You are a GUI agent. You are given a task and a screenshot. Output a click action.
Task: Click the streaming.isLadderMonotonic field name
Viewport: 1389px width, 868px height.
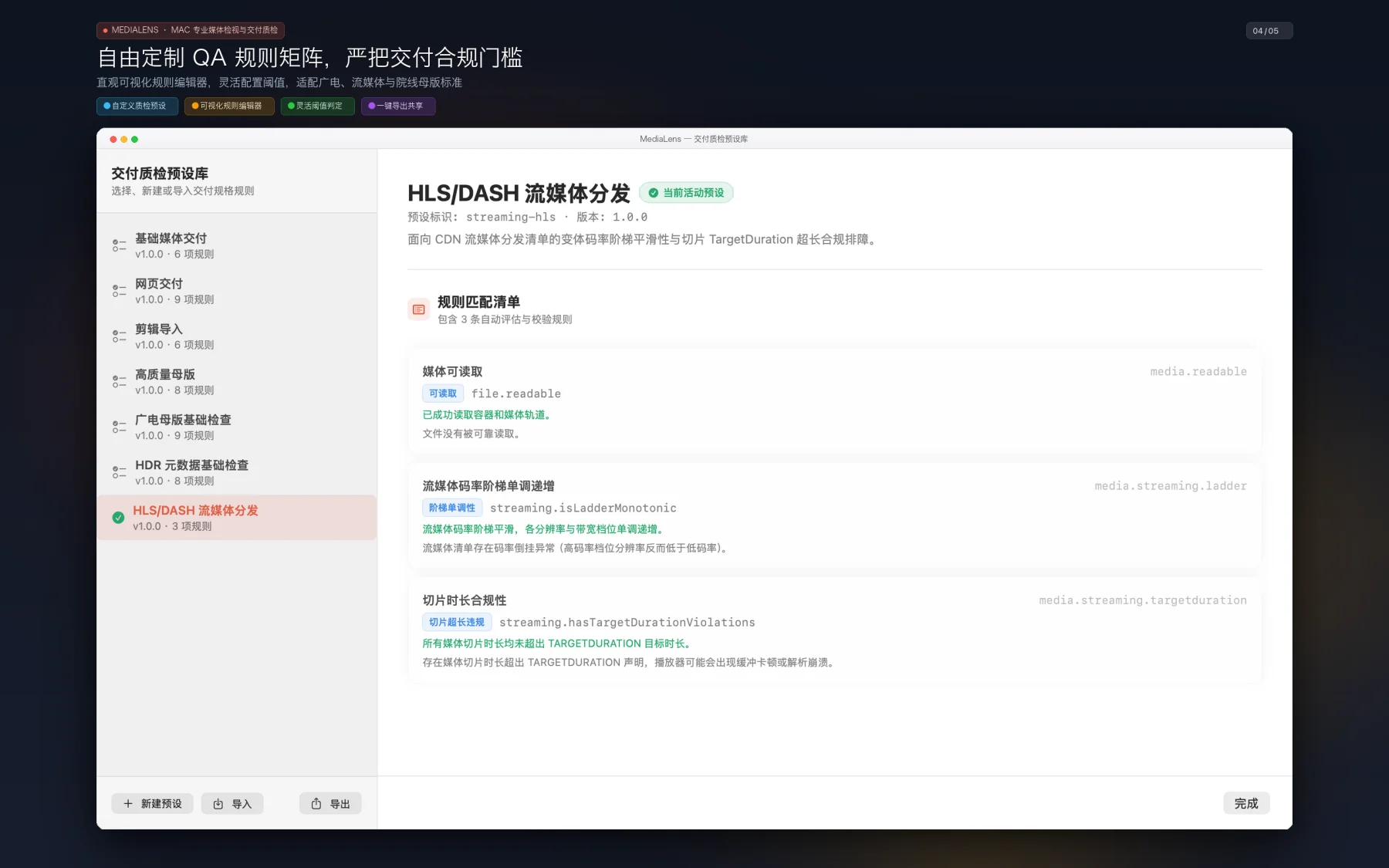(x=583, y=508)
